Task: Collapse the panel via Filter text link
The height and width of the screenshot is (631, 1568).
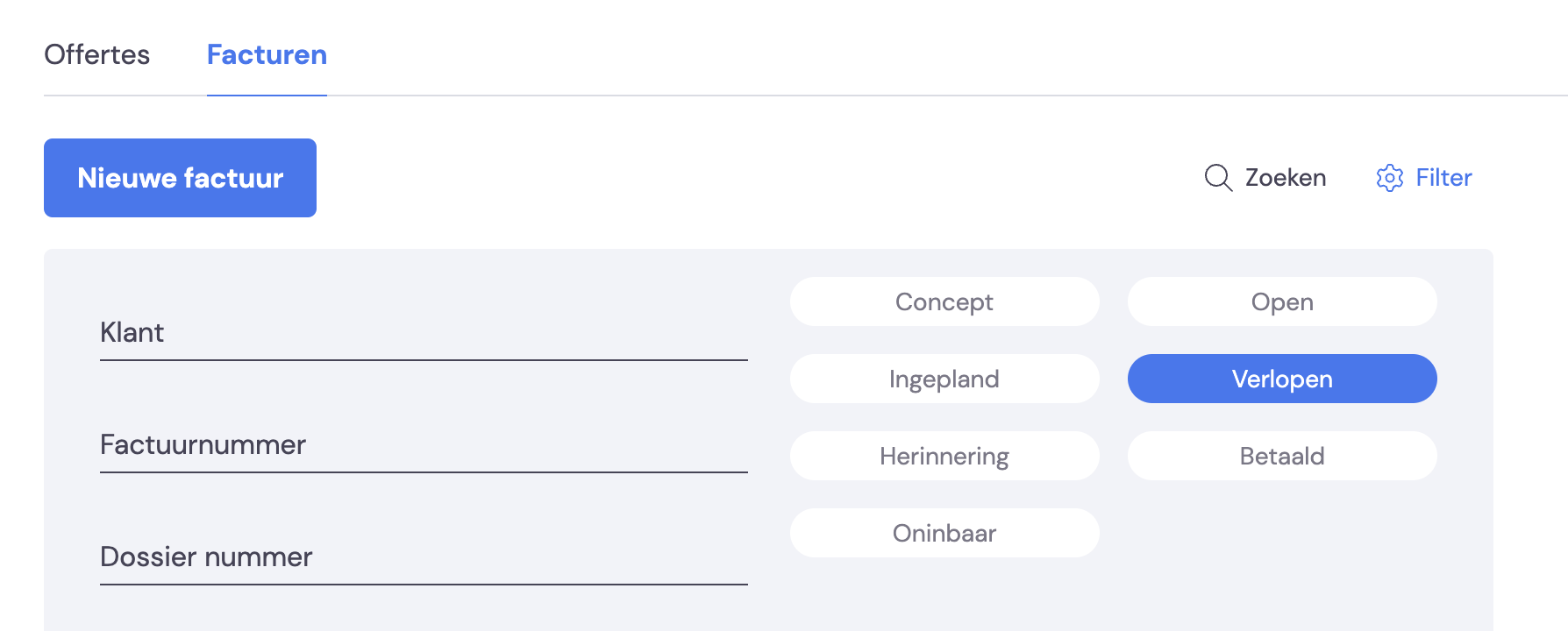Action: [x=1443, y=178]
